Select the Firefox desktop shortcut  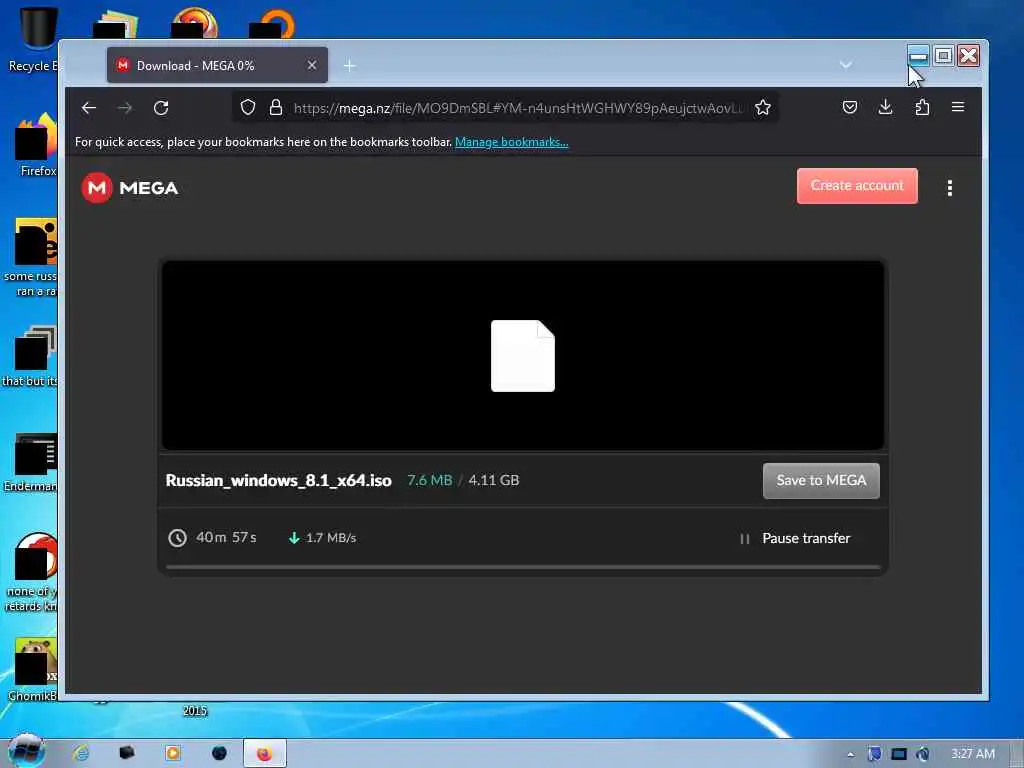37,145
